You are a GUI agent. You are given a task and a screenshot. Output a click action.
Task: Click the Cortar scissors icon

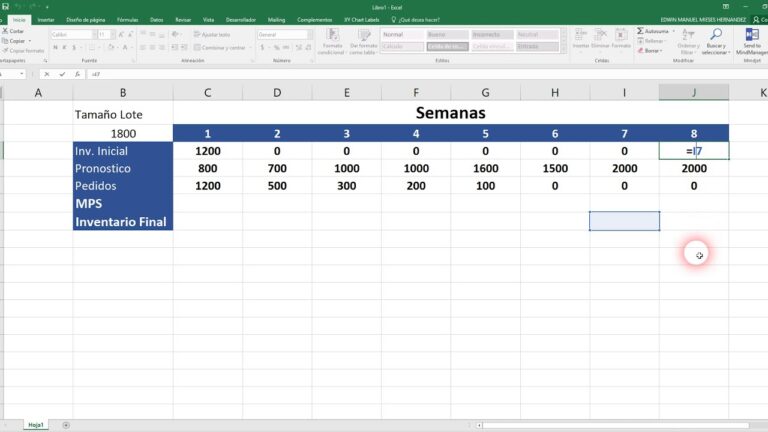5,31
